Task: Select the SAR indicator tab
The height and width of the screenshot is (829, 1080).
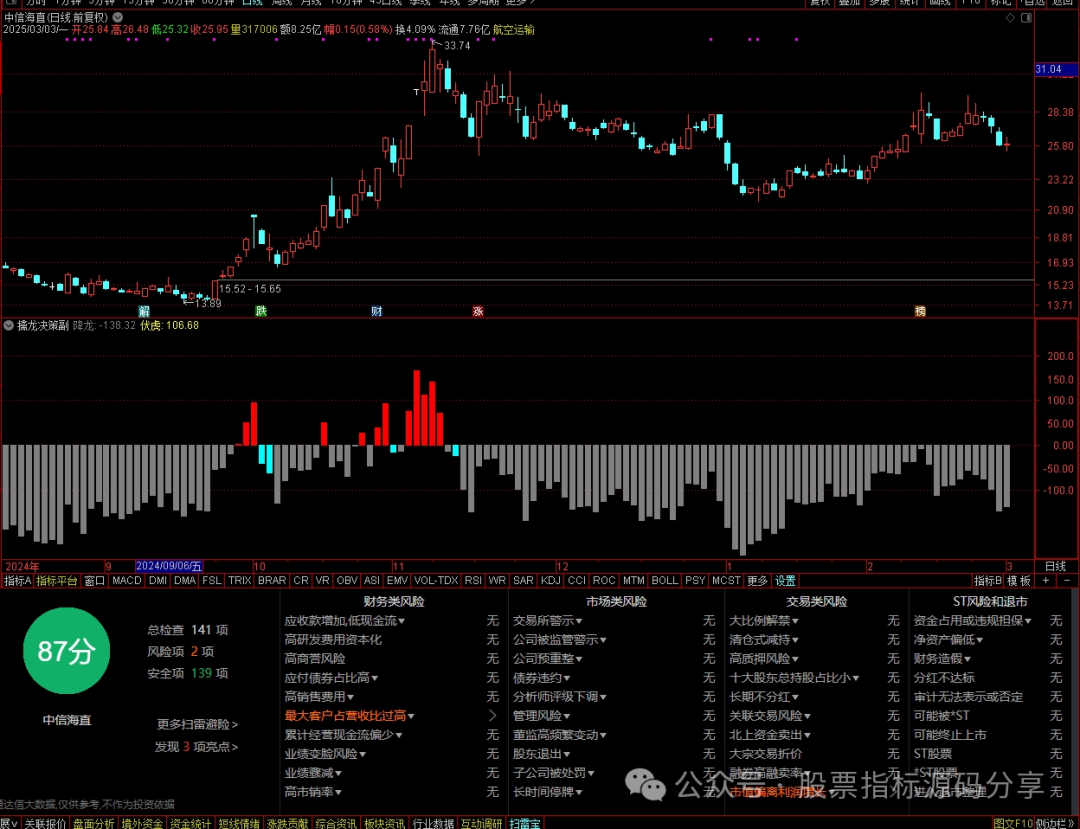Action: coord(523,580)
